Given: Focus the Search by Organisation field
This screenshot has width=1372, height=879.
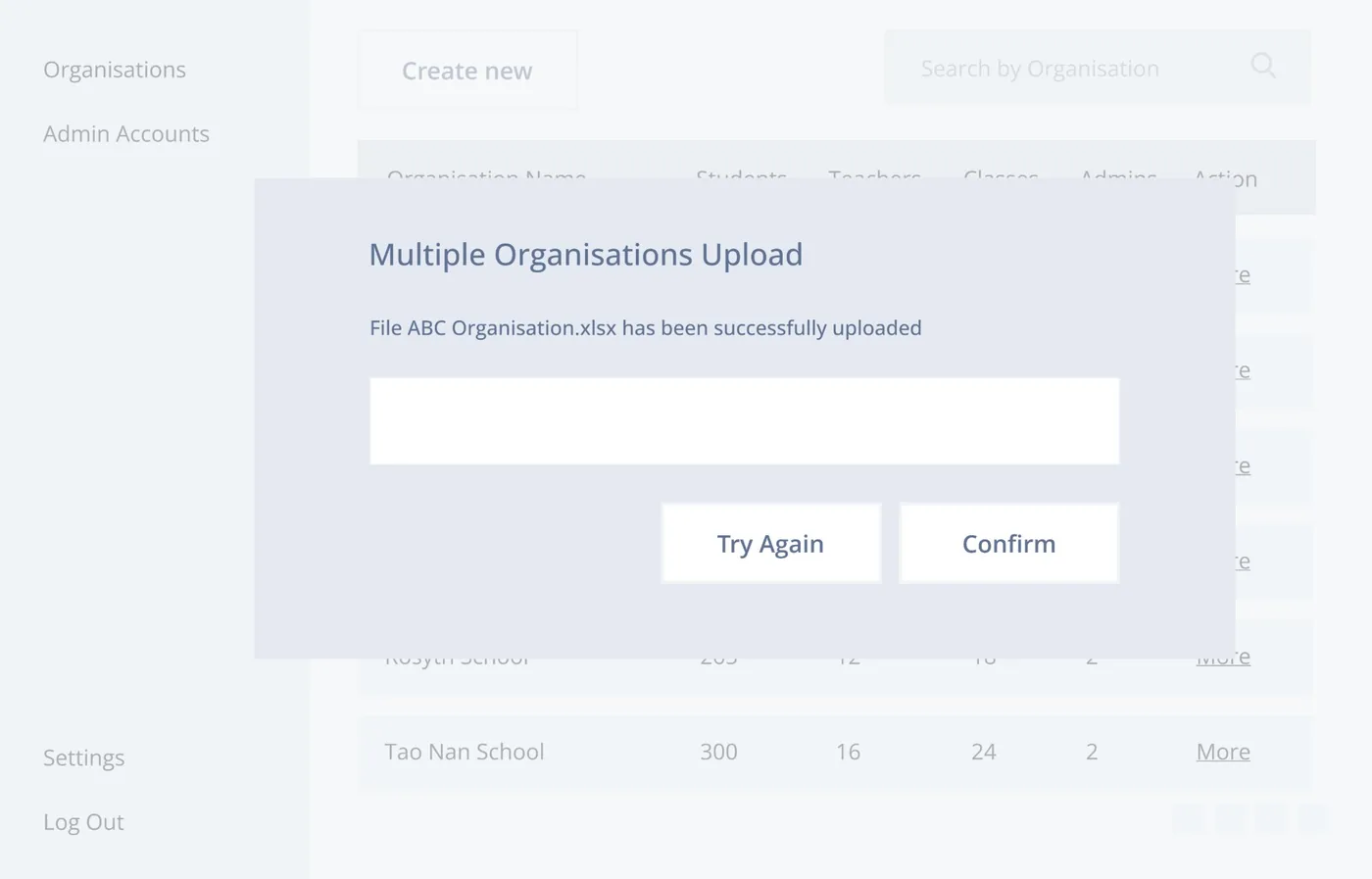Looking at the screenshot, I should click(x=1098, y=68).
